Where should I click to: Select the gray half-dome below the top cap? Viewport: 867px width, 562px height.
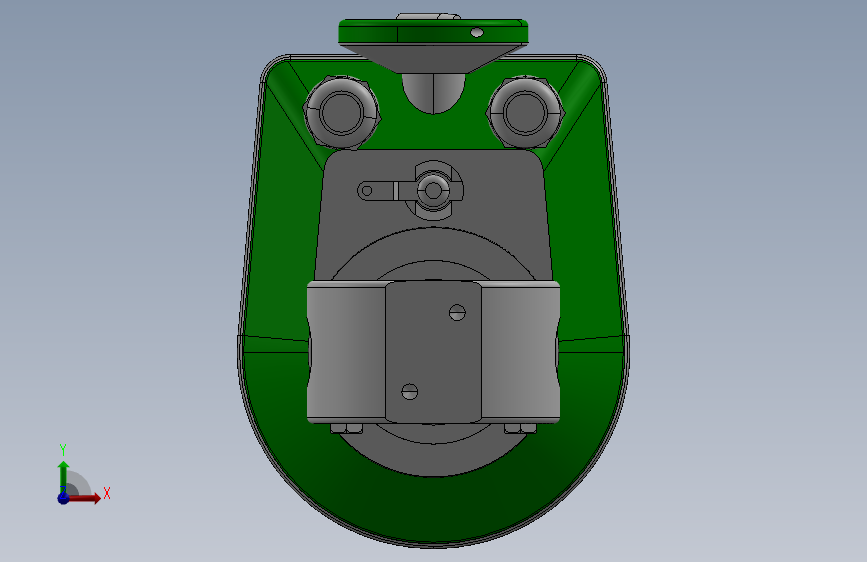click(x=434, y=93)
